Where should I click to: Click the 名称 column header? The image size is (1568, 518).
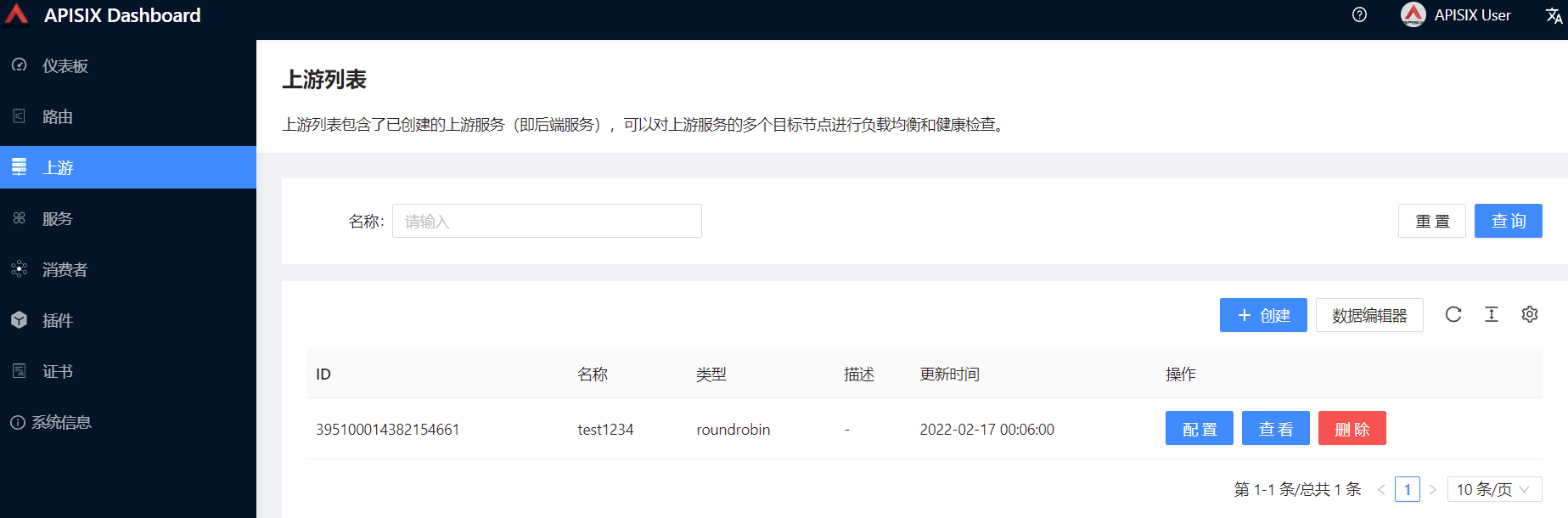[x=593, y=374]
